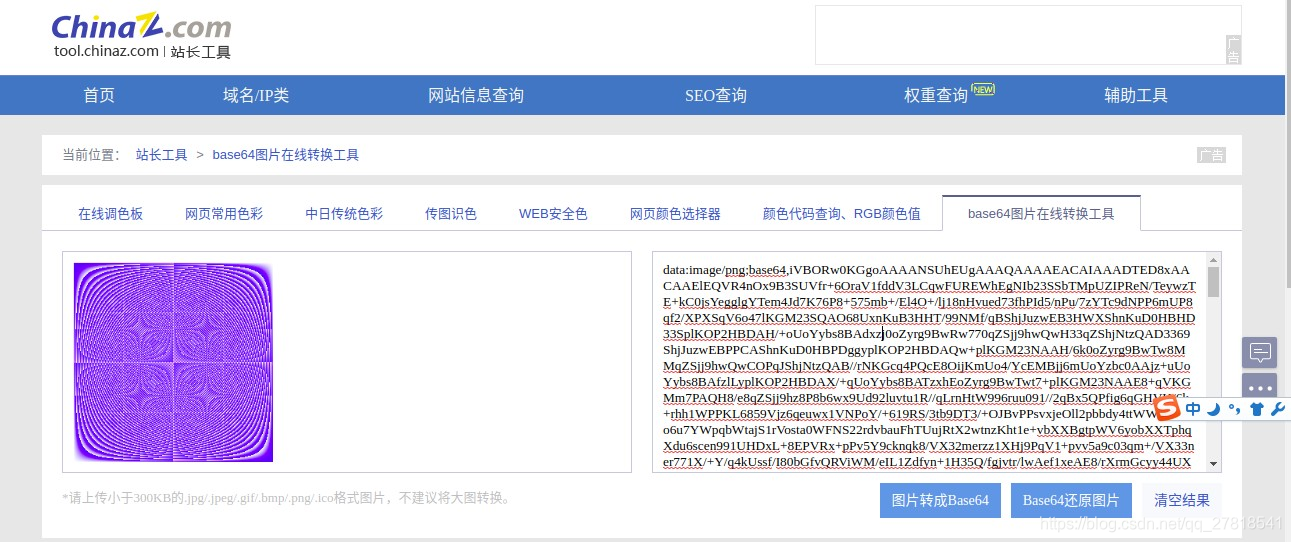This screenshot has height=542, width=1291.
Task: Switch to the 在线调色板 tab
Action: pyautogui.click(x=111, y=214)
